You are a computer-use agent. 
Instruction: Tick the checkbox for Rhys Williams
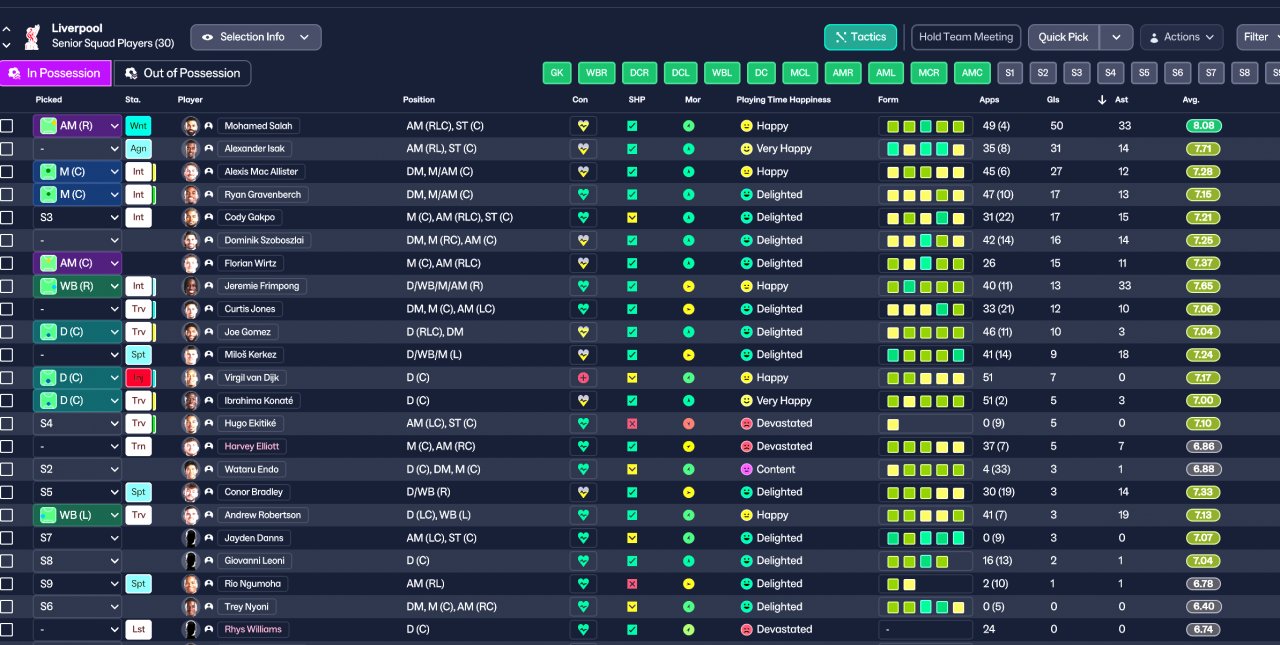[x=7, y=629]
